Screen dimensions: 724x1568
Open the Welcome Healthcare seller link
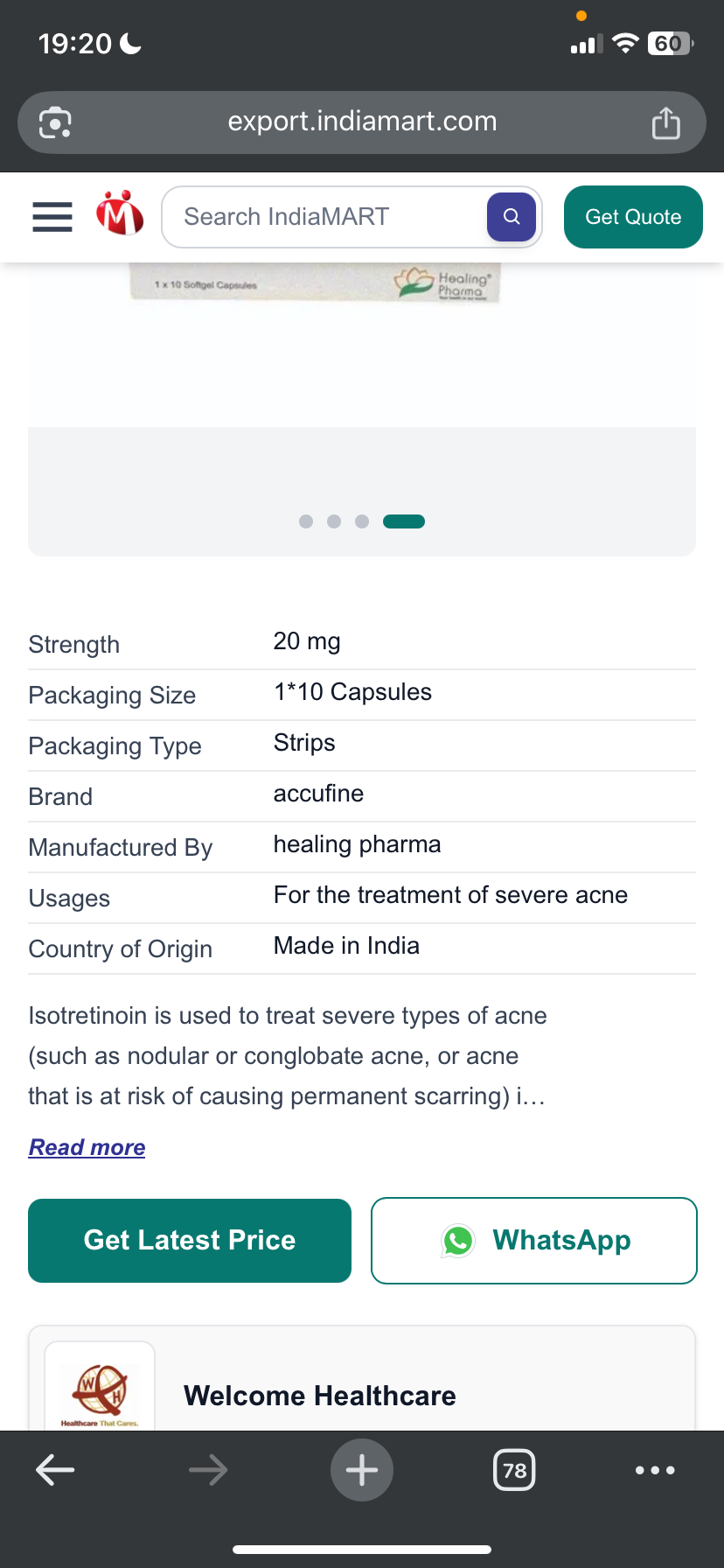[x=320, y=1396]
